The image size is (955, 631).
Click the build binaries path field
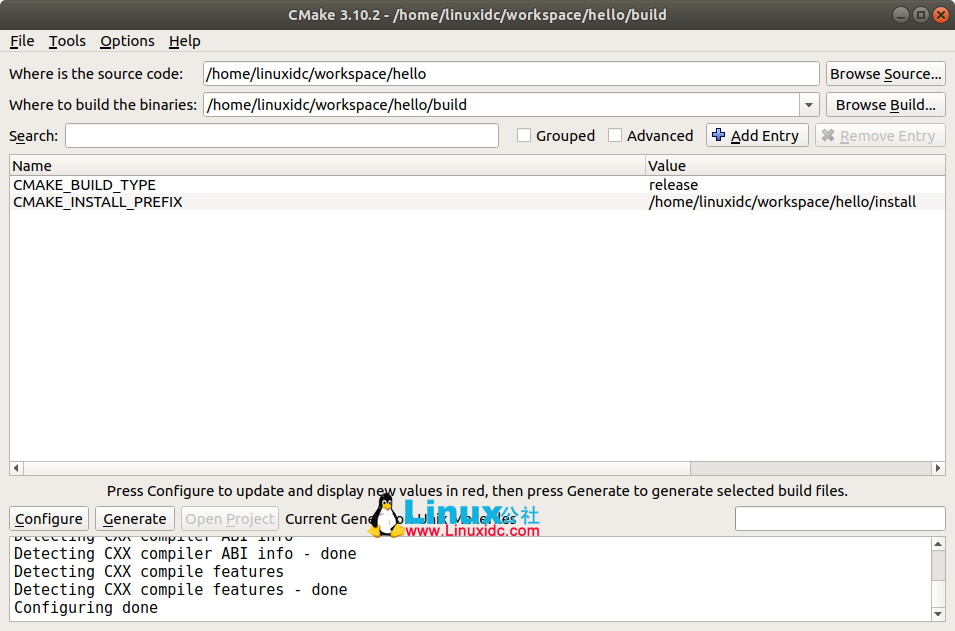[501, 105]
